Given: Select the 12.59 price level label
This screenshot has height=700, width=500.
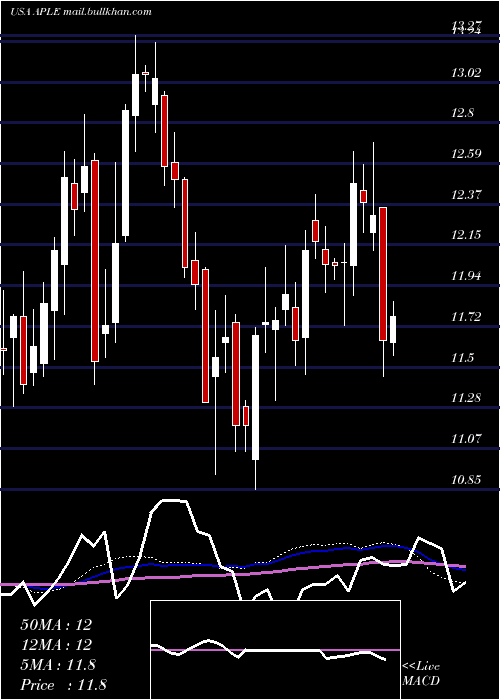Looking at the screenshot, I should 466,154.
